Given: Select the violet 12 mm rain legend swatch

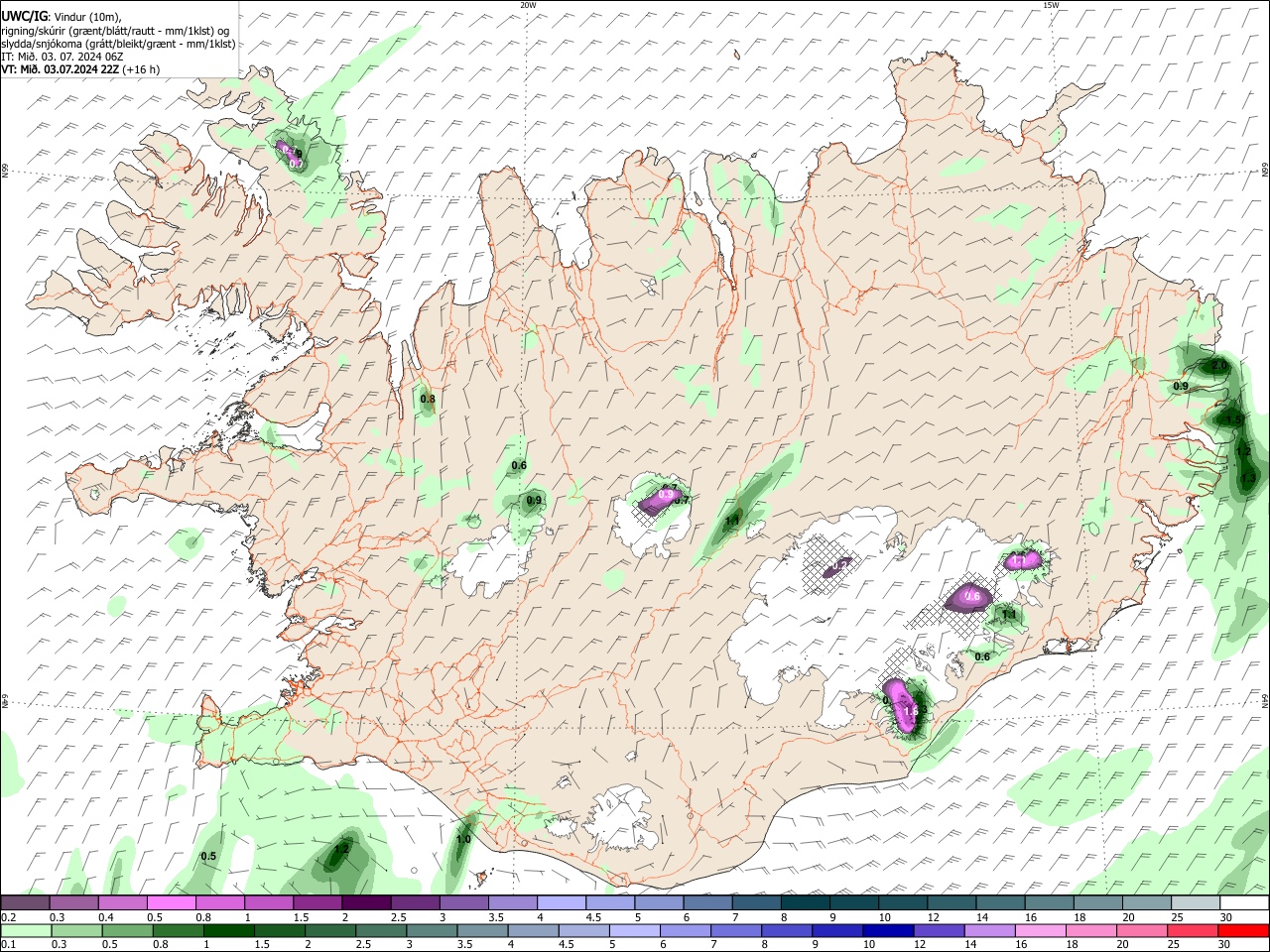Looking at the screenshot, I should (938, 930).
